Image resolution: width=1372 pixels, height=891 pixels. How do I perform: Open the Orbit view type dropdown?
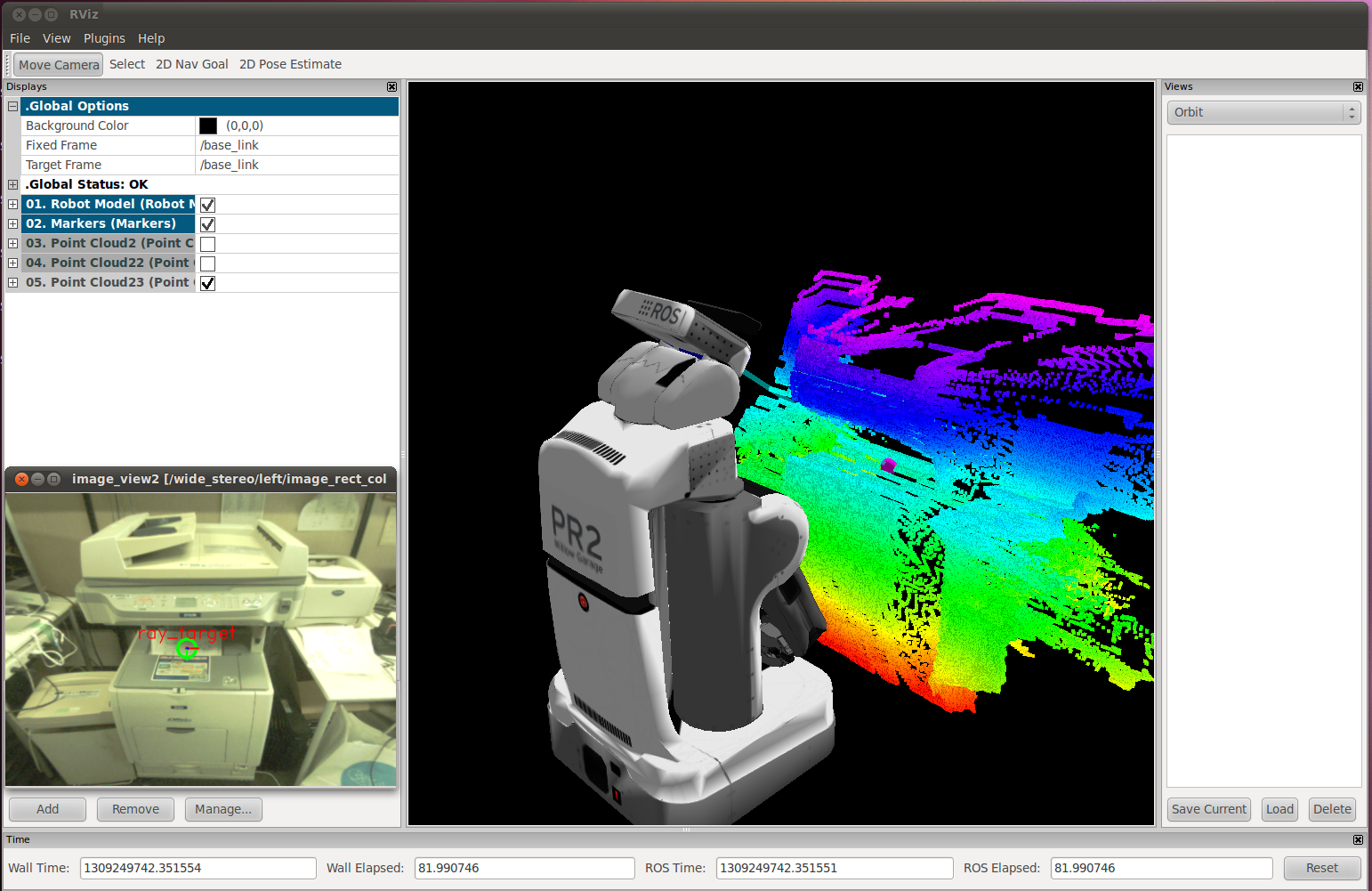point(1263,112)
